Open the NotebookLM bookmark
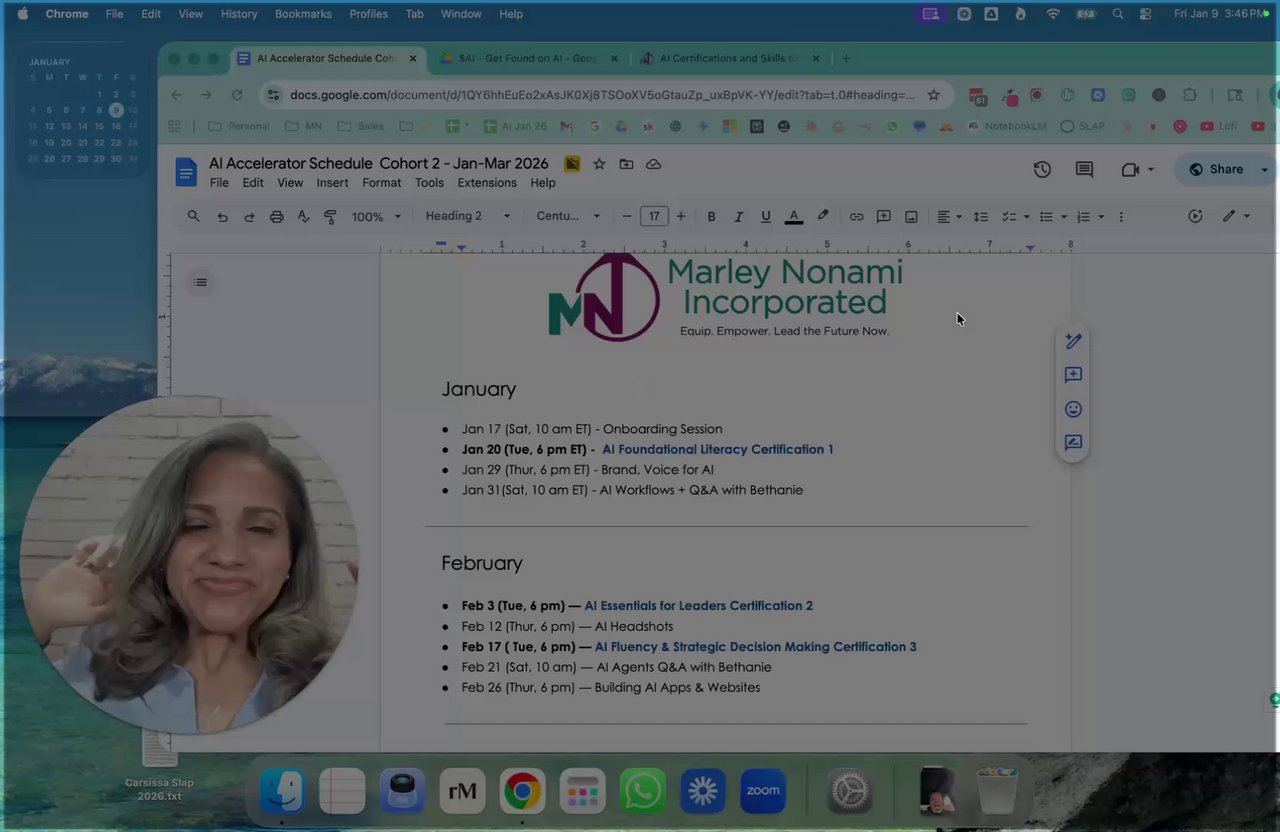 tap(1008, 126)
